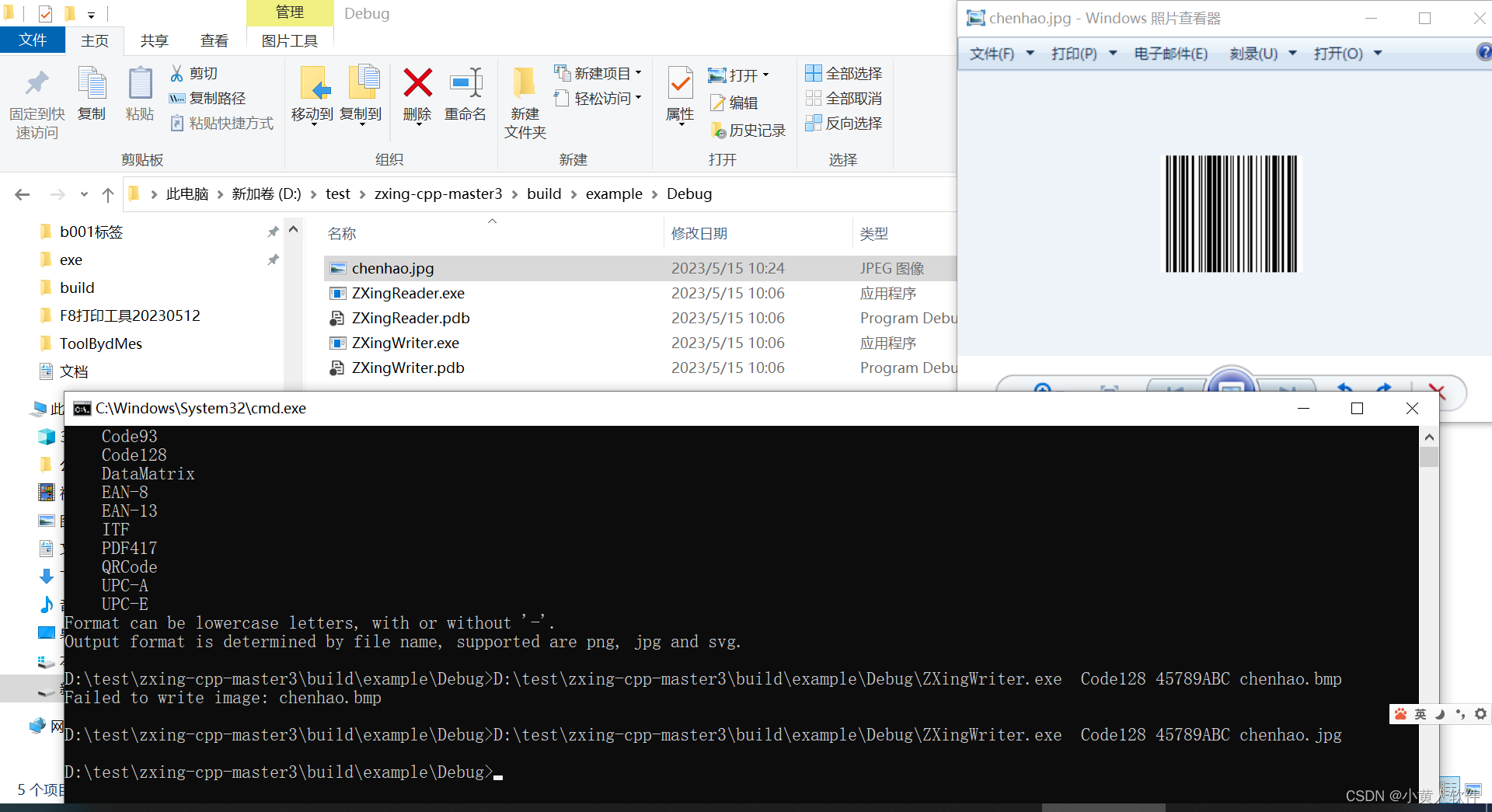Click Select none (全部取消)

click(x=843, y=98)
